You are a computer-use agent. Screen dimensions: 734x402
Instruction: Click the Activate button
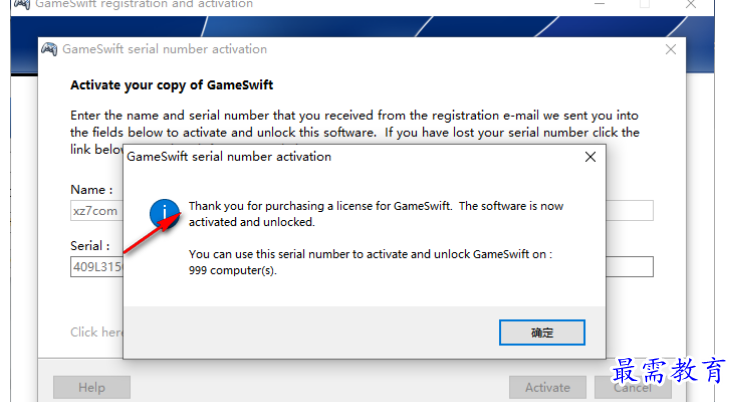(547, 387)
